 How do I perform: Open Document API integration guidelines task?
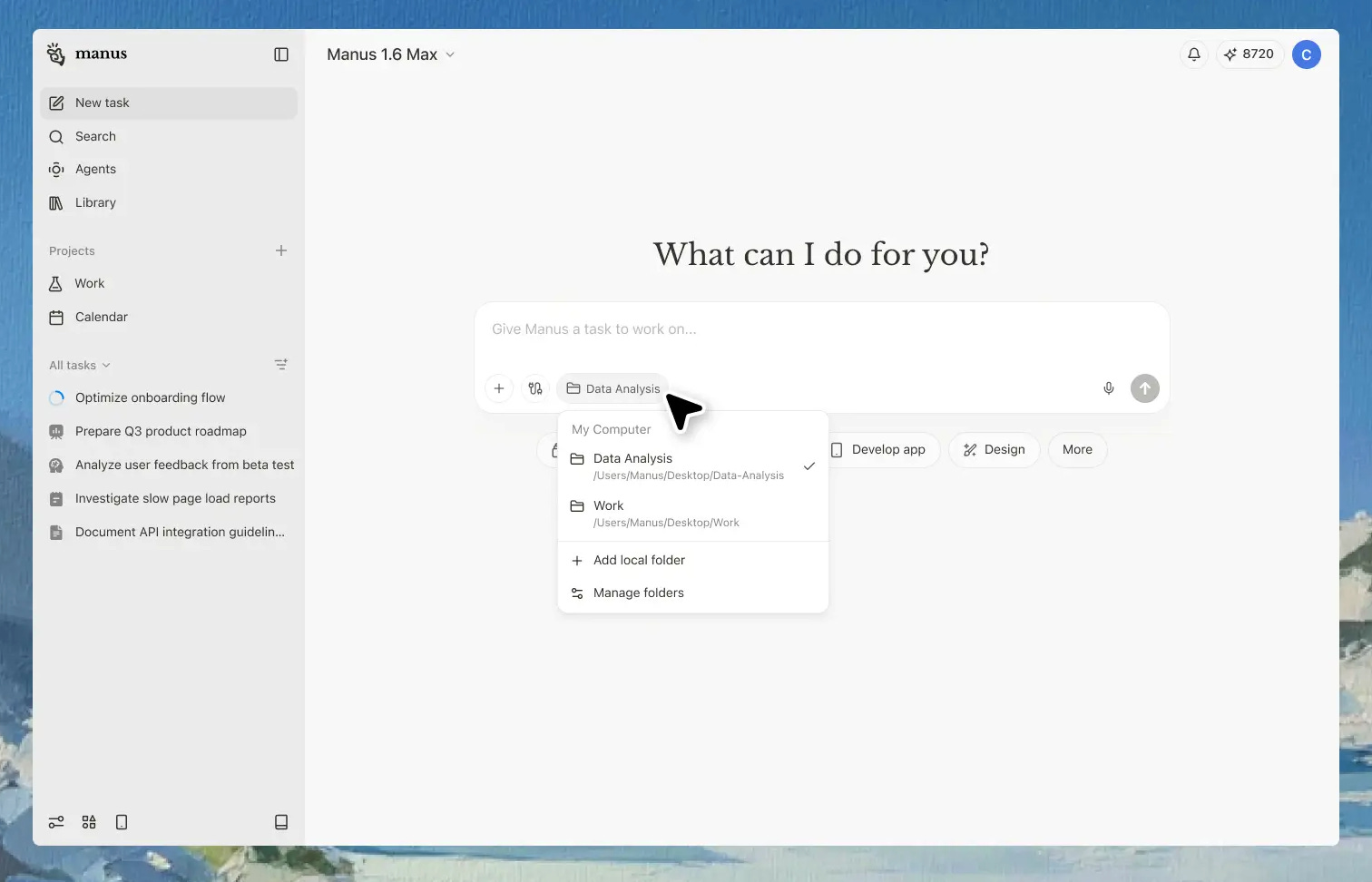pyautogui.click(x=169, y=532)
